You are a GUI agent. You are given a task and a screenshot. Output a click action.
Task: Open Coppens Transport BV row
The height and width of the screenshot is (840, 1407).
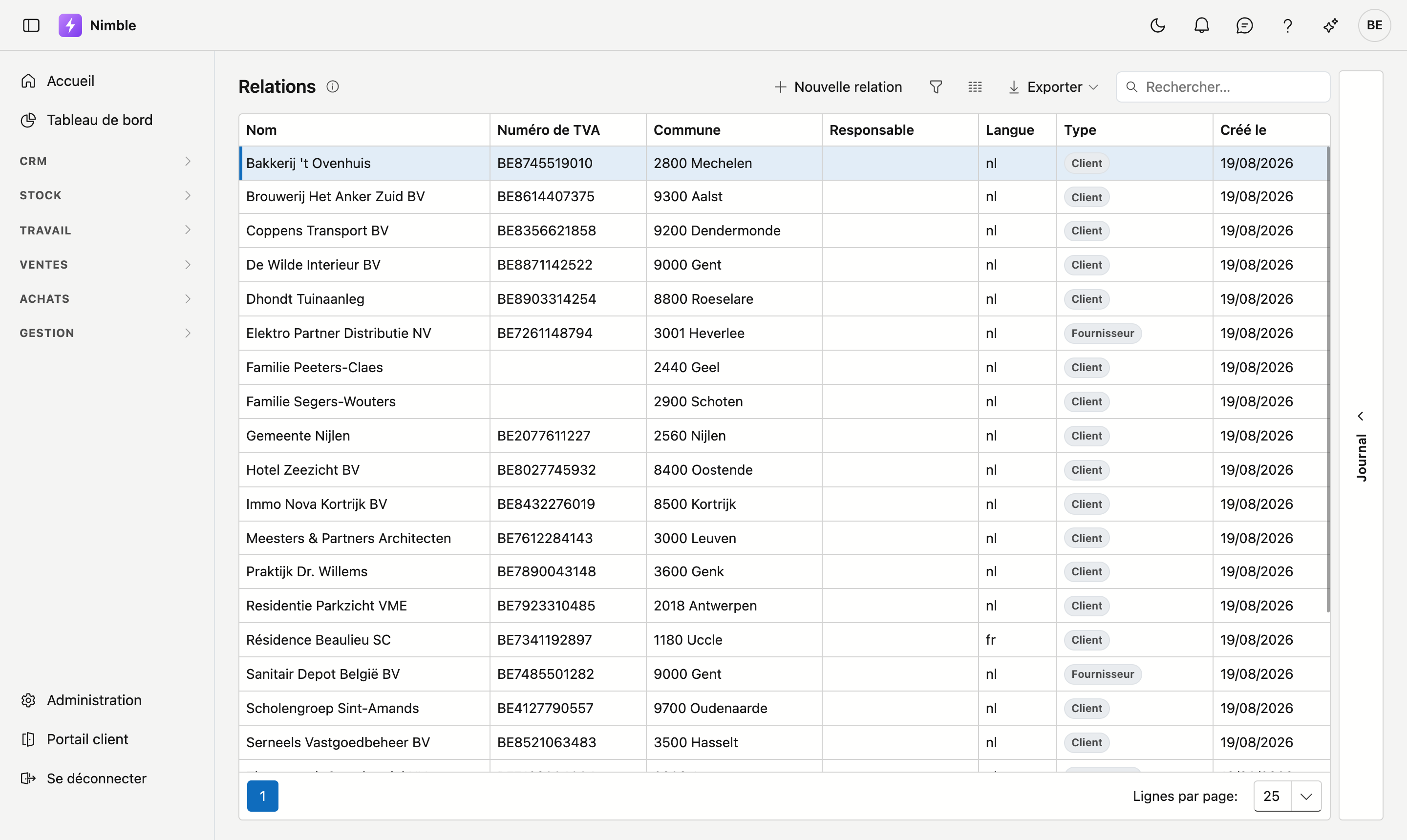pyautogui.click(x=784, y=231)
